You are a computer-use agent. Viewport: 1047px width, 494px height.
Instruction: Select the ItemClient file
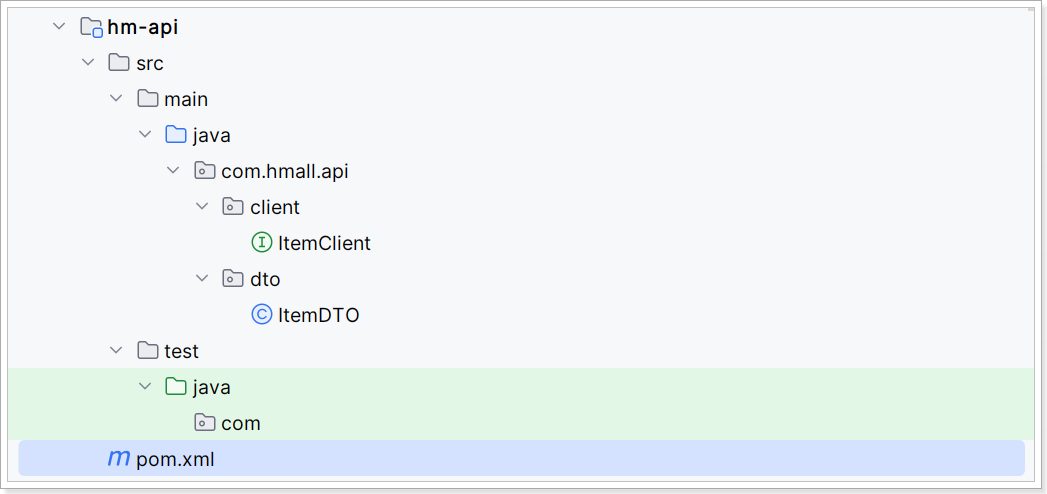point(325,243)
